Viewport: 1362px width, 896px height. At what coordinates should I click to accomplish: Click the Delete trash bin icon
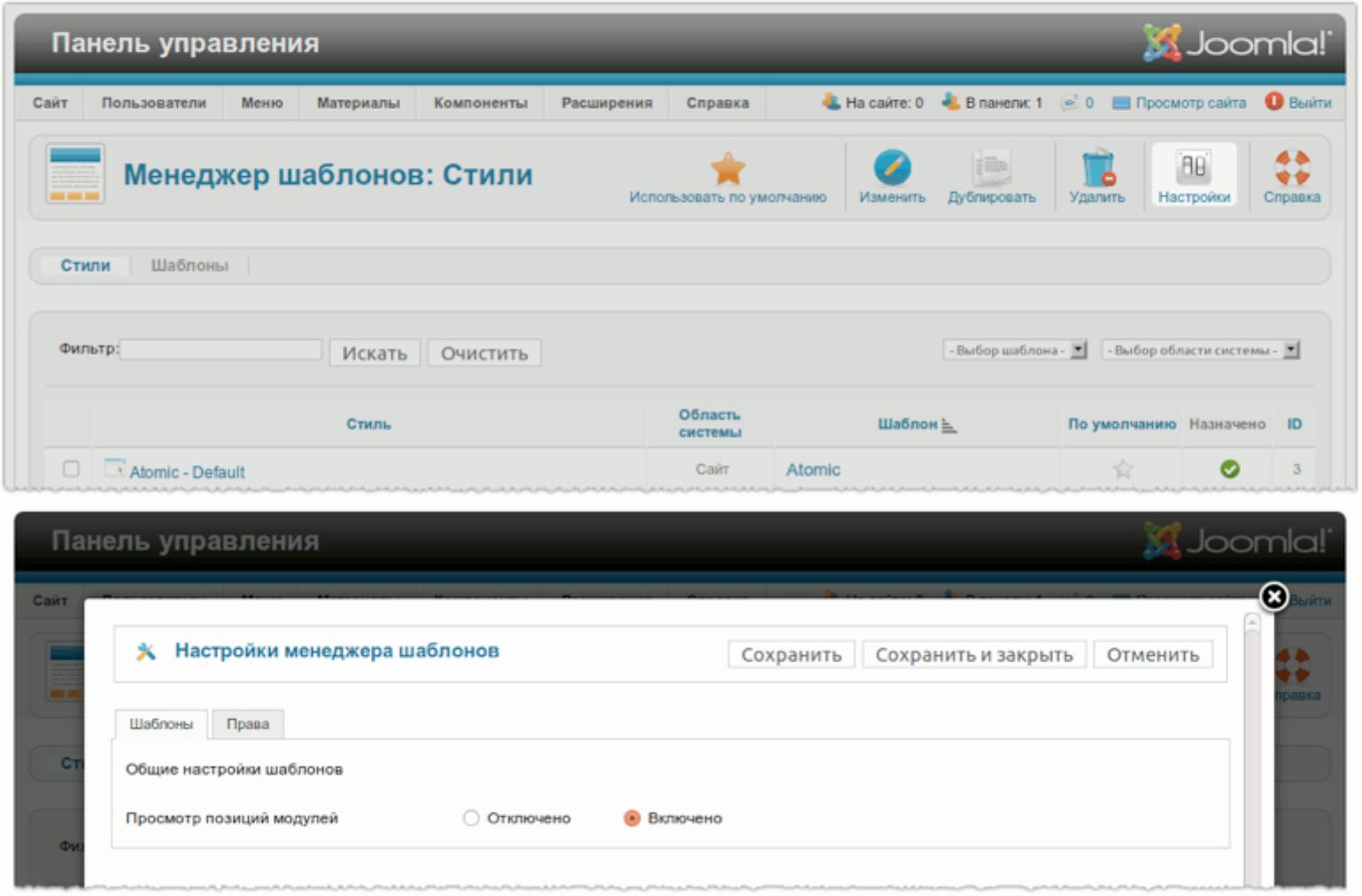point(1096,167)
